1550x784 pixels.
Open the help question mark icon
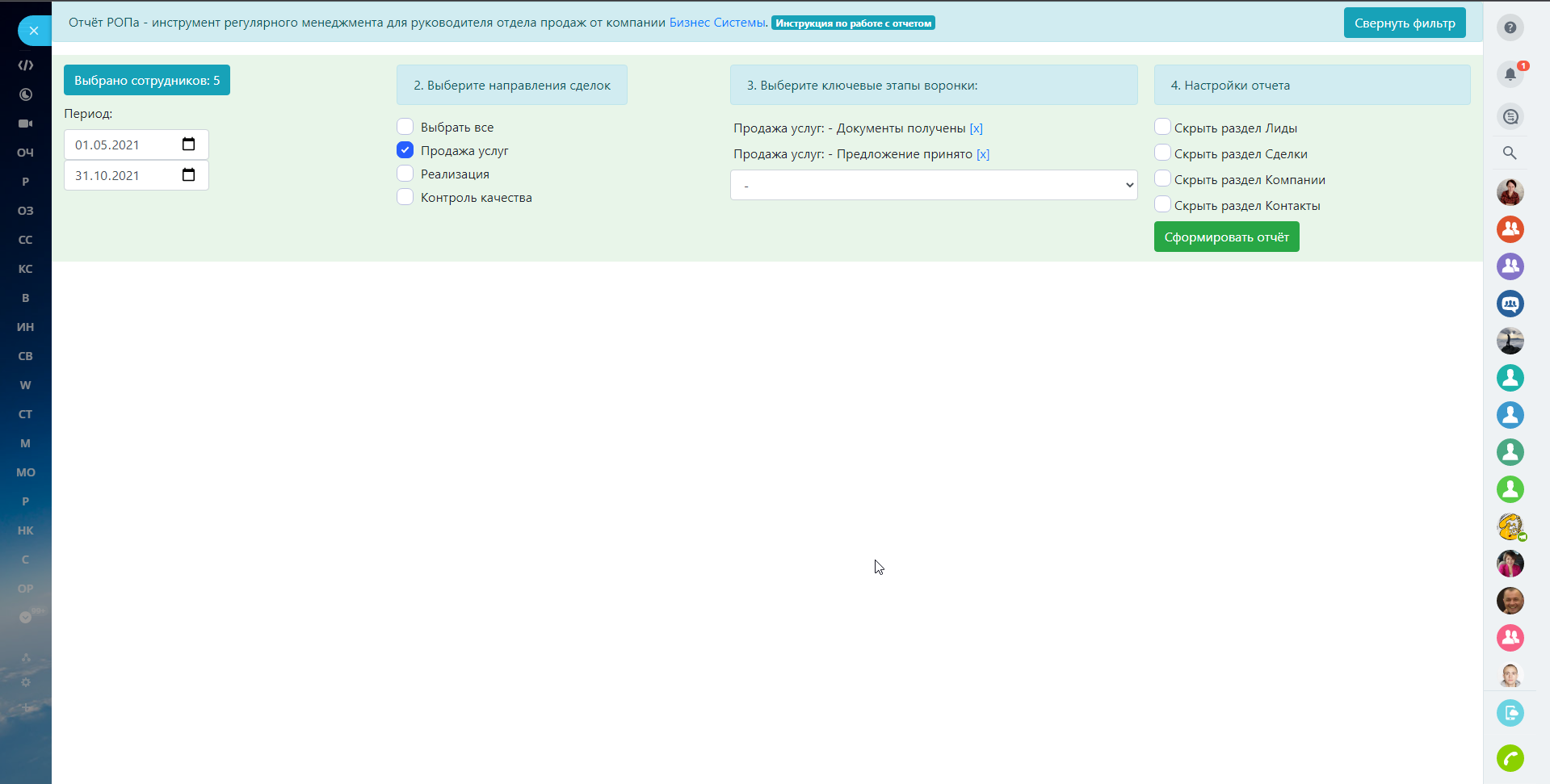1510,27
